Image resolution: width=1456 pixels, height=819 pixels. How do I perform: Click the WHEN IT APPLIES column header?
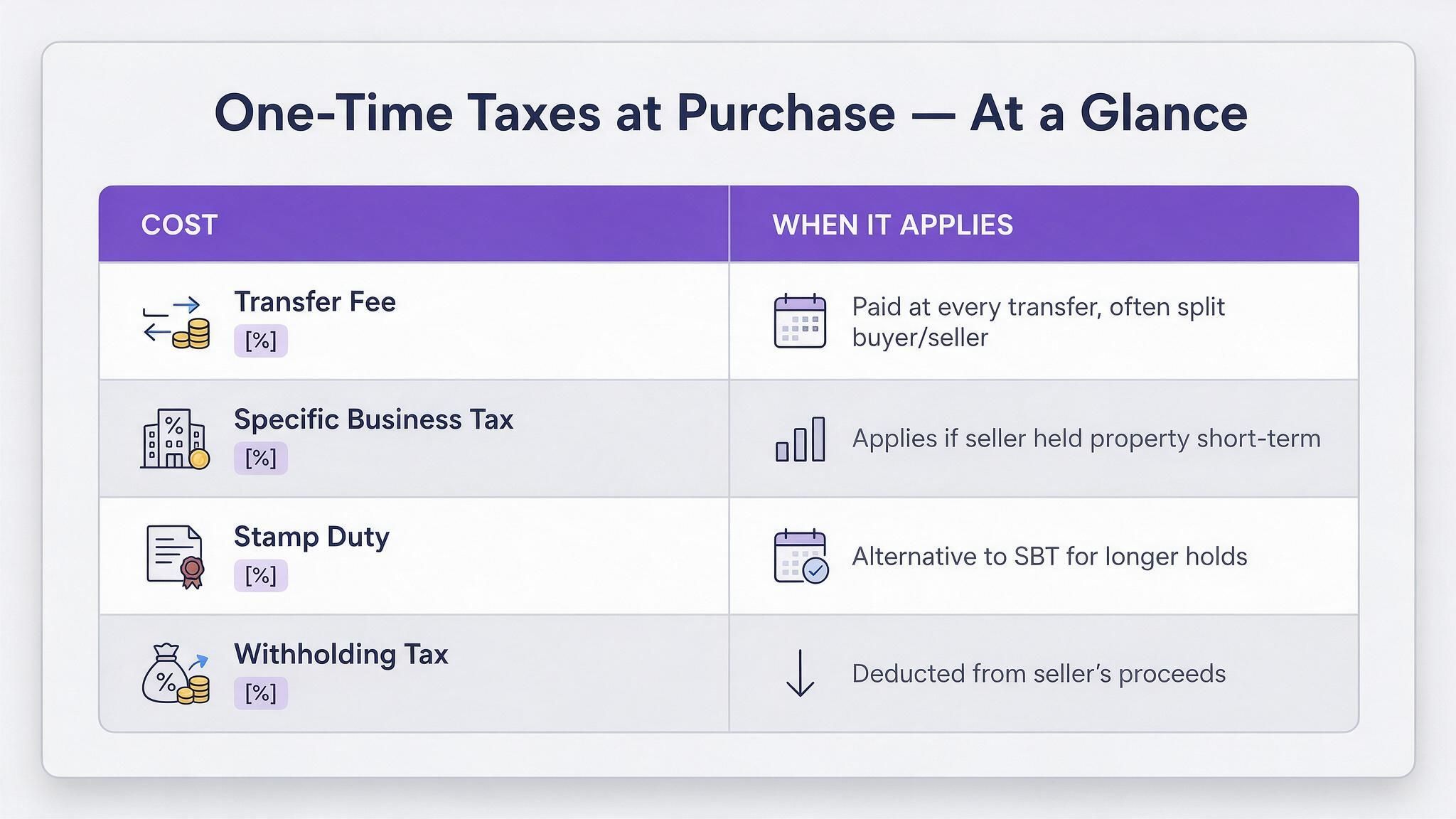(893, 225)
